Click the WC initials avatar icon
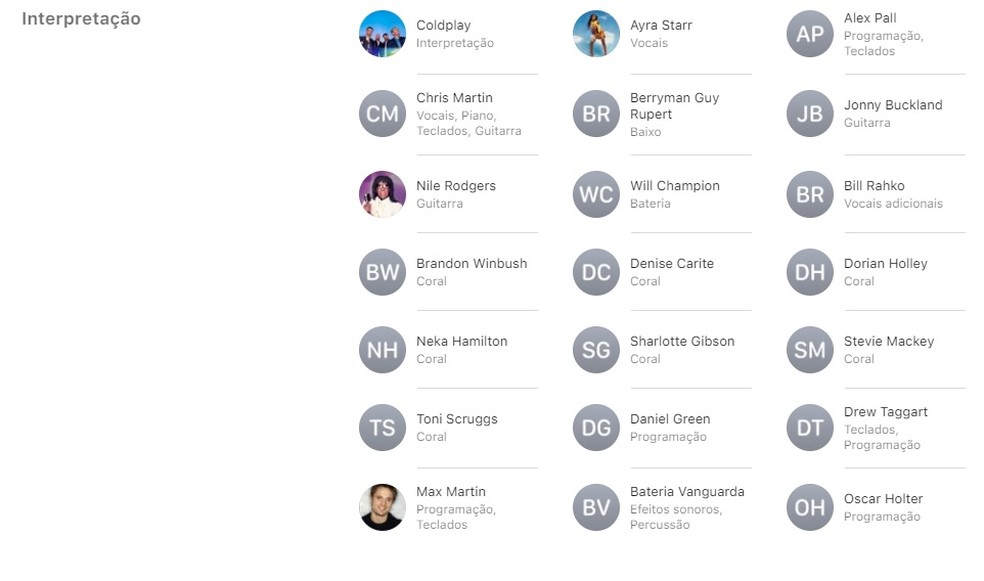Image resolution: width=984 pixels, height=581 pixels. point(596,194)
